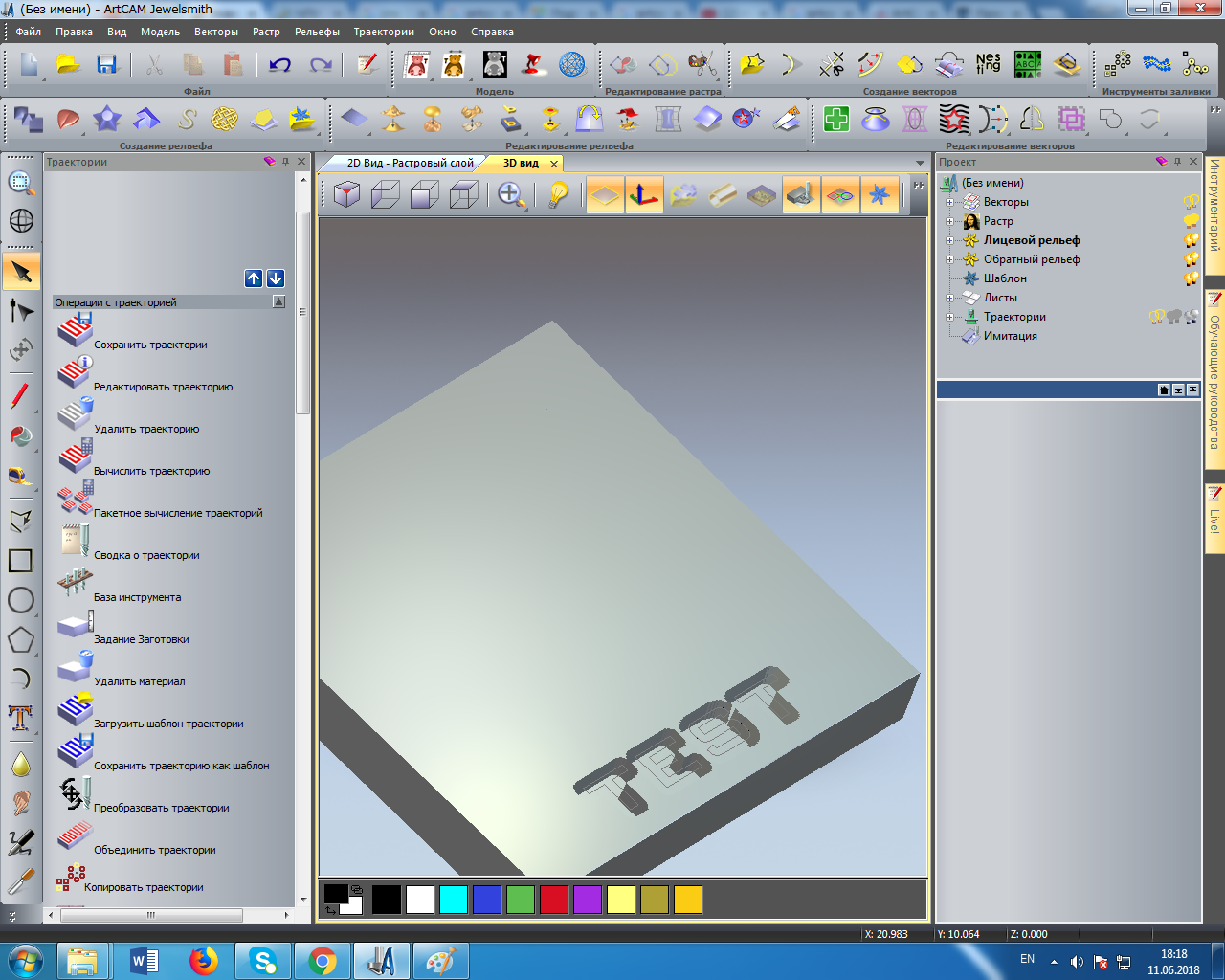Click the red desk lamp icon in Модель toolbar
Image resolution: width=1225 pixels, height=980 pixels.
533,65
